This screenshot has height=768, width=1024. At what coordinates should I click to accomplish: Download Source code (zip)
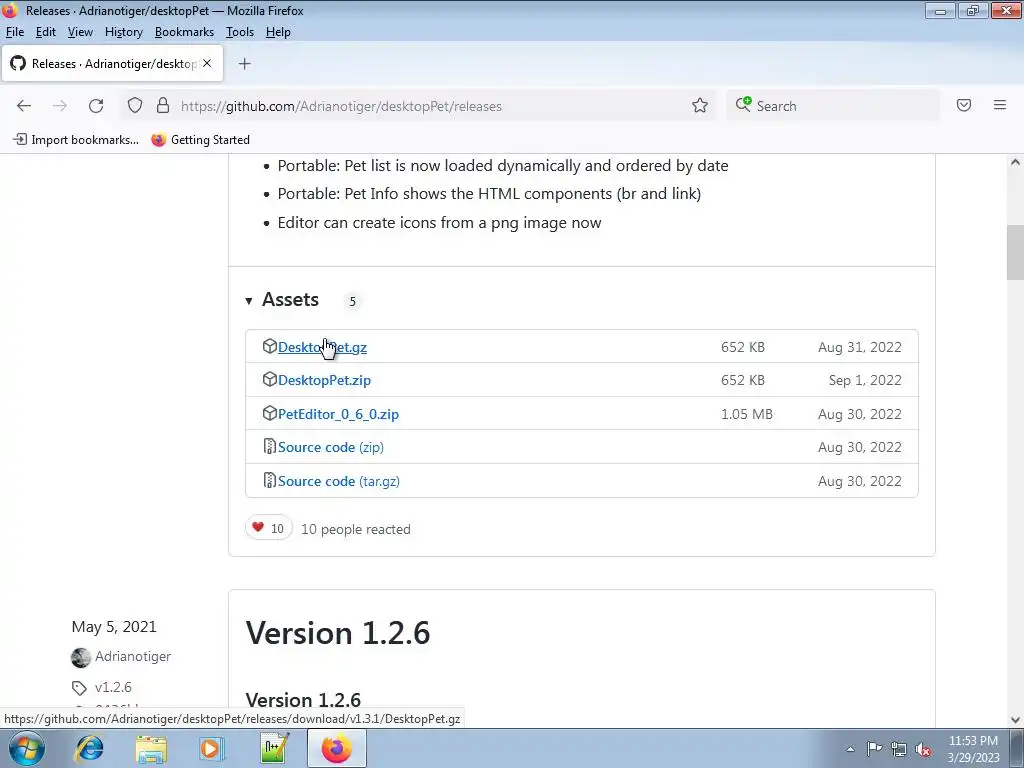point(330,447)
